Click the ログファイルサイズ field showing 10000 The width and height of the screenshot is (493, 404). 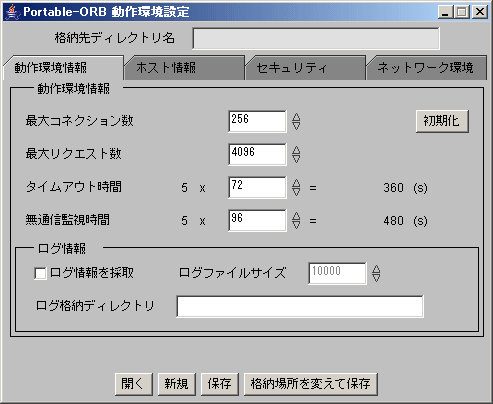(x=337, y=273)
